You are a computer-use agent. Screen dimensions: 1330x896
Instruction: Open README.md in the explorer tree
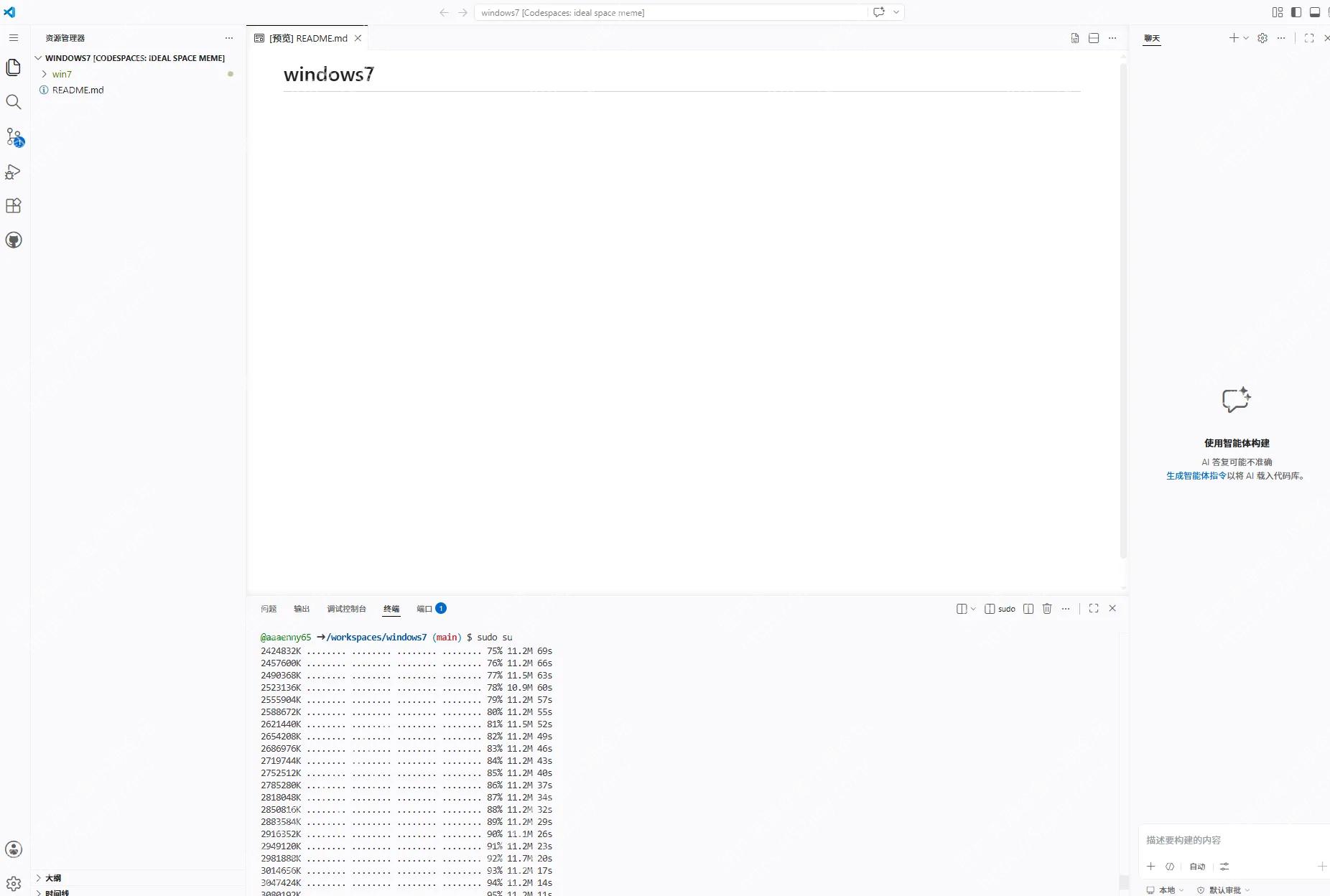pos(78,90)
